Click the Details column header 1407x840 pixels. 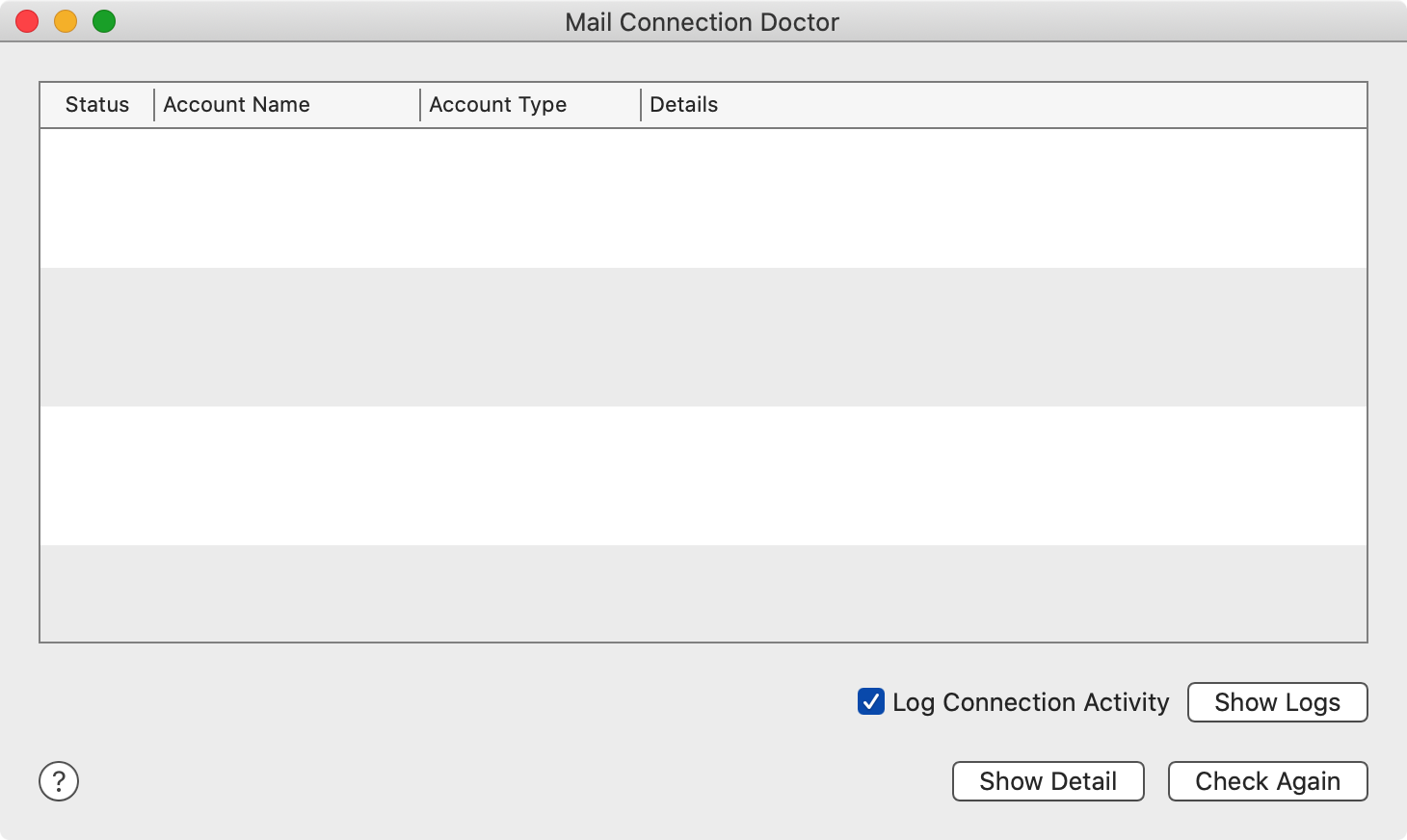coord(684,105)
